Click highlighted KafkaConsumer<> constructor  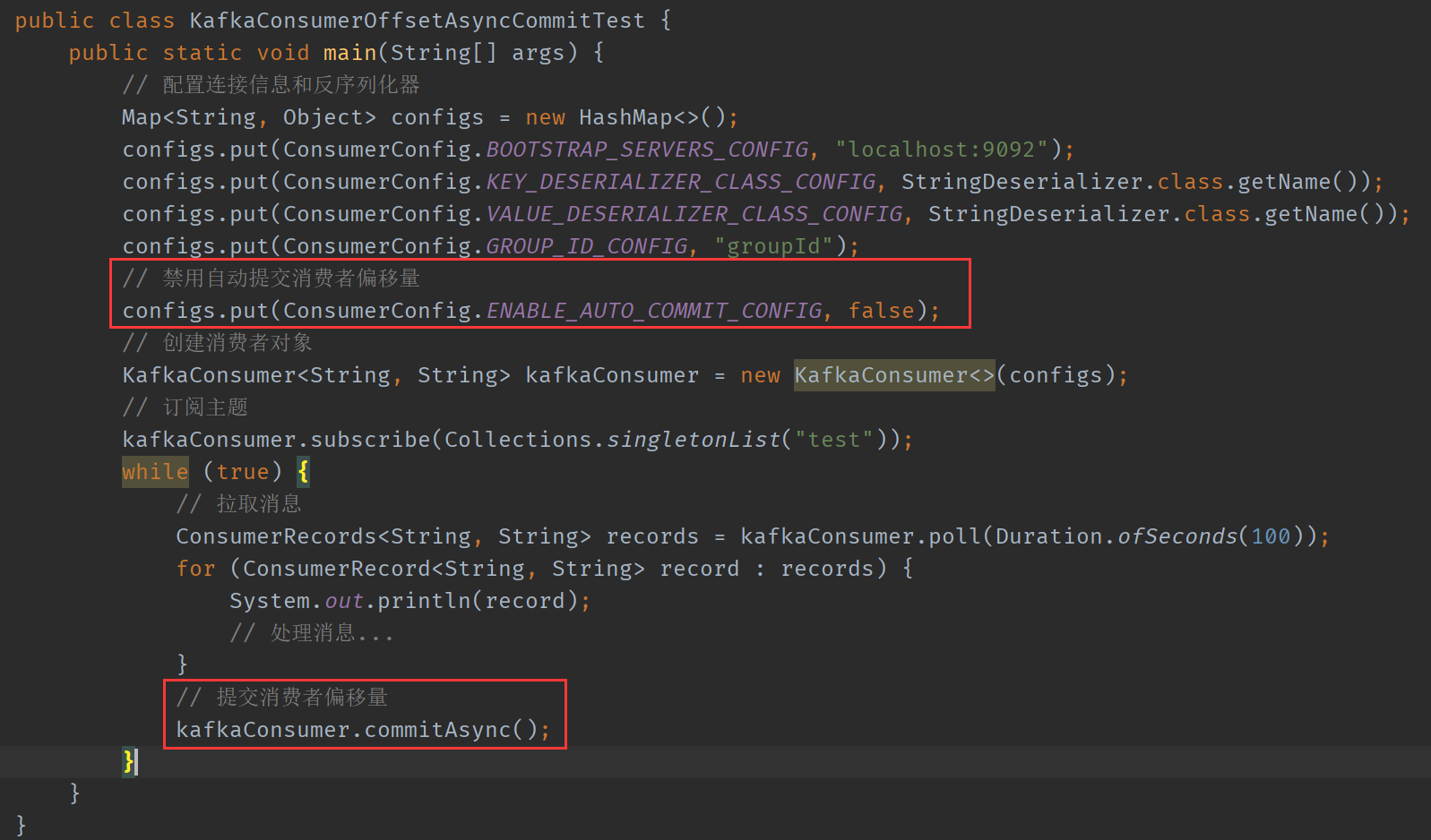coord(894,375)
